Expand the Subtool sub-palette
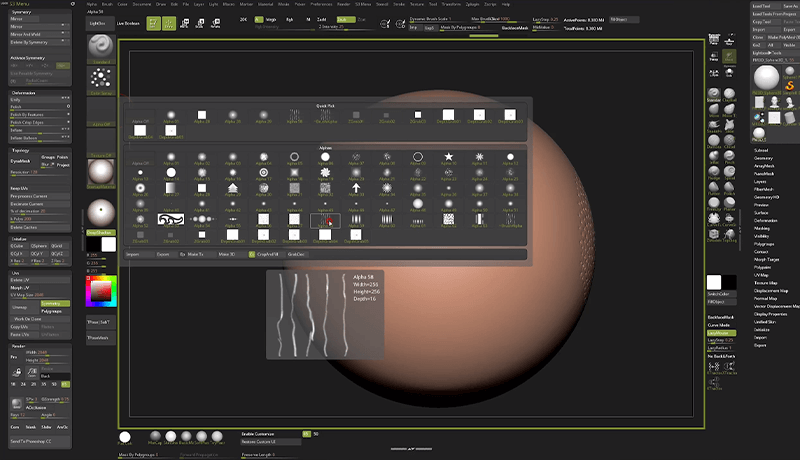 761,150
